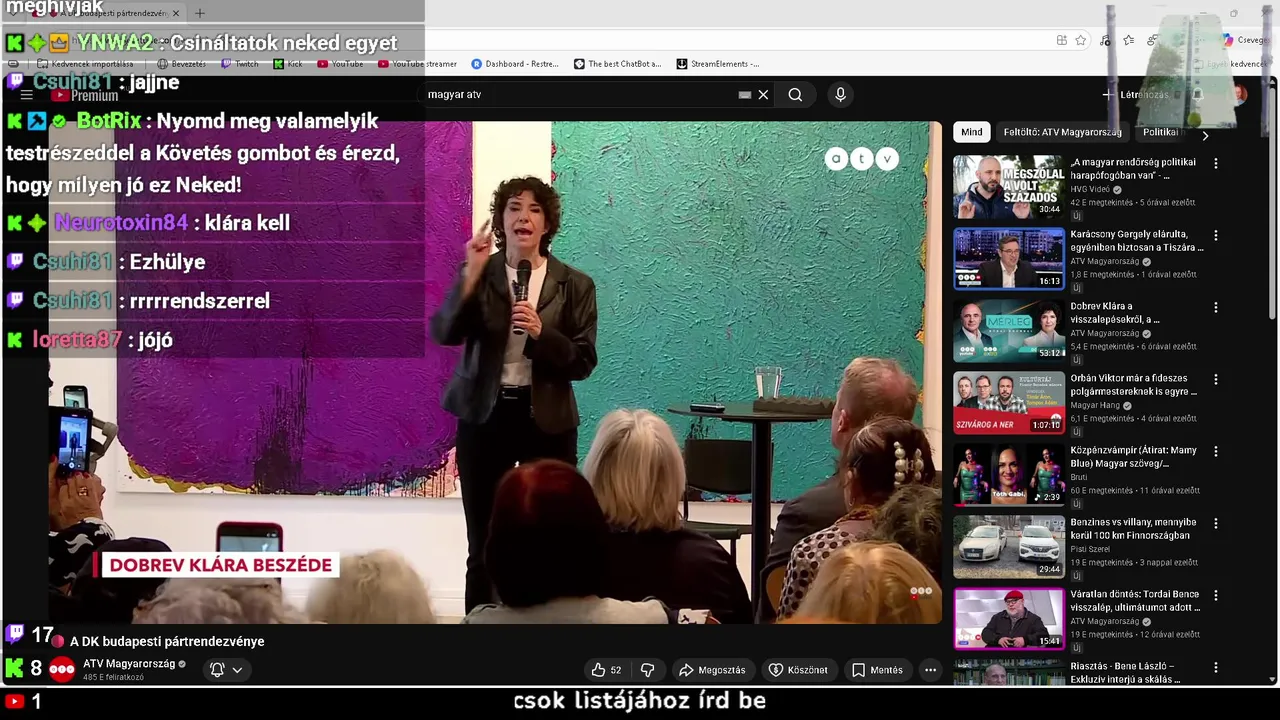Open options menu for 'Benzines vs villany' video
This screenshot has height=720, width=1280.
point(1216,523)
